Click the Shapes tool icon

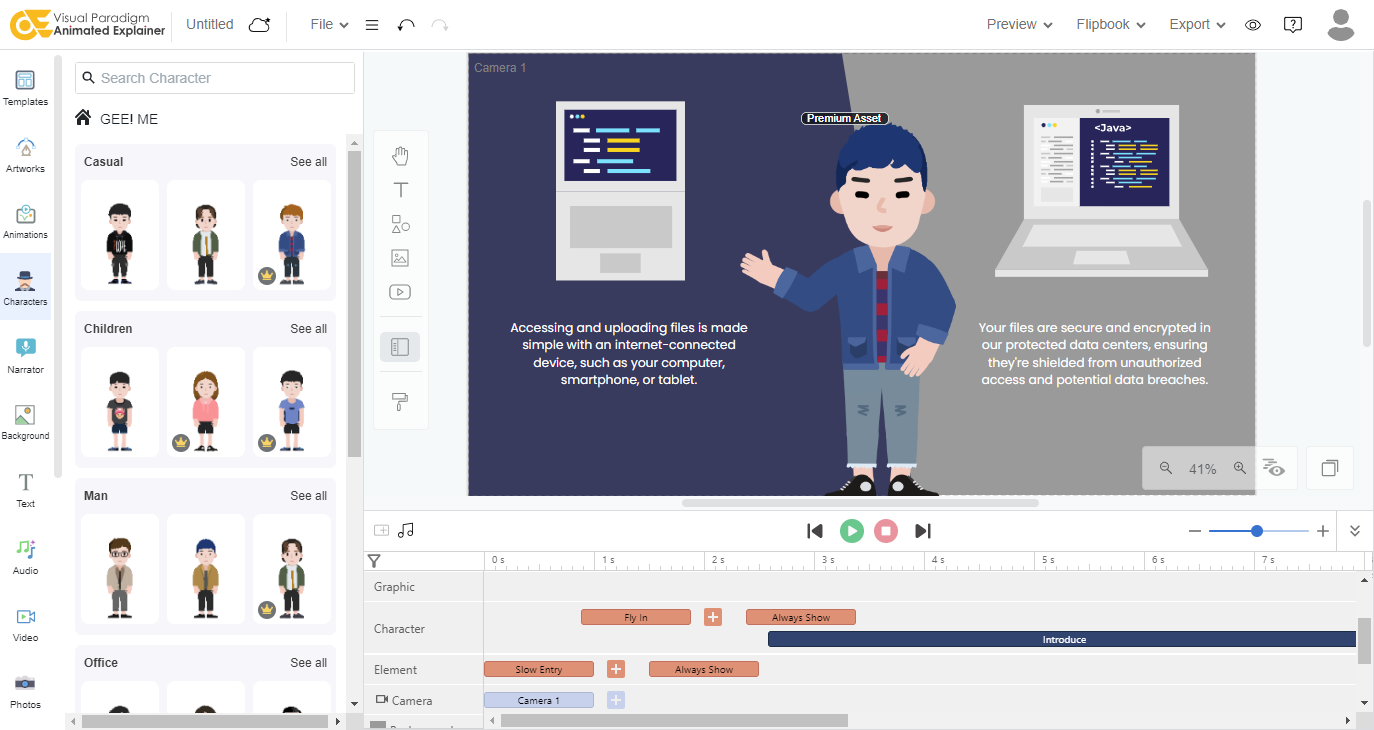point(400,224)
